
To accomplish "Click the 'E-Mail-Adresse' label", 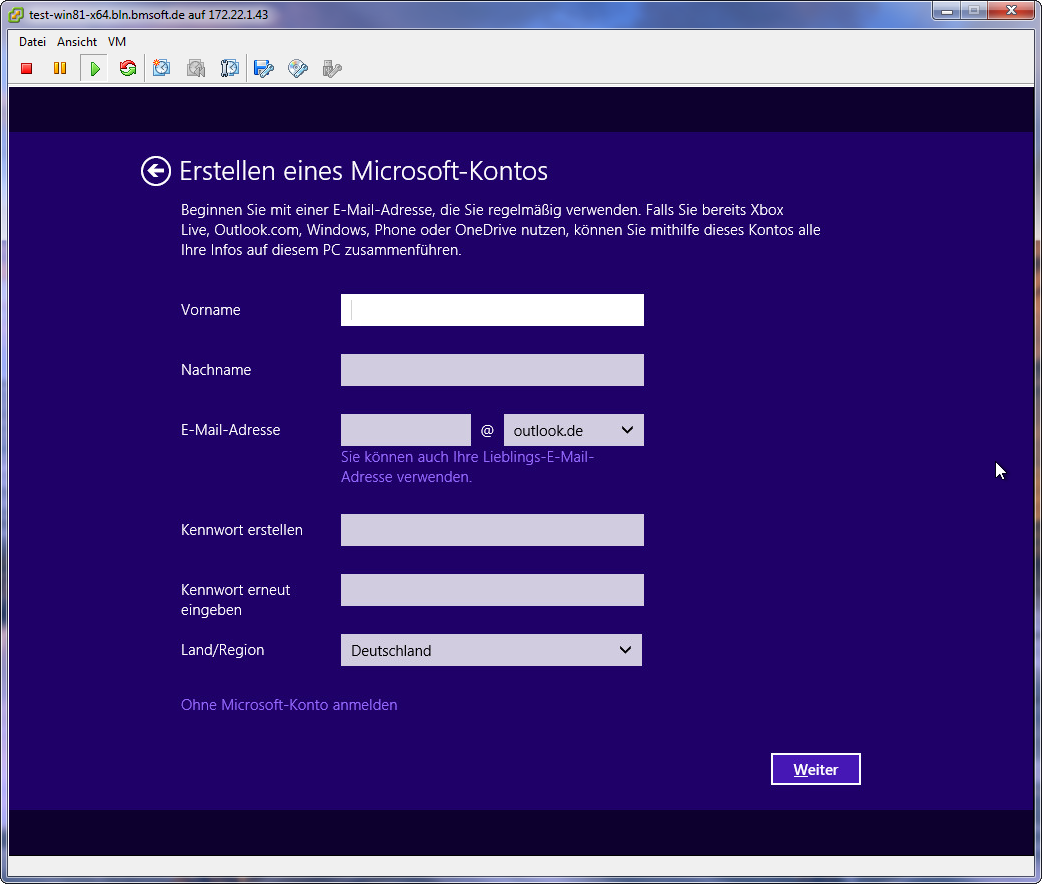I will pos(231,430).
